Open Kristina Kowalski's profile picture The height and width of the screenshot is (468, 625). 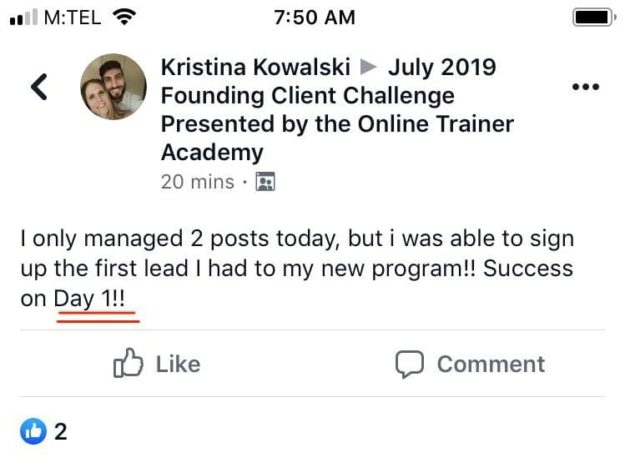pyautogui.click(x=113, y=87)
